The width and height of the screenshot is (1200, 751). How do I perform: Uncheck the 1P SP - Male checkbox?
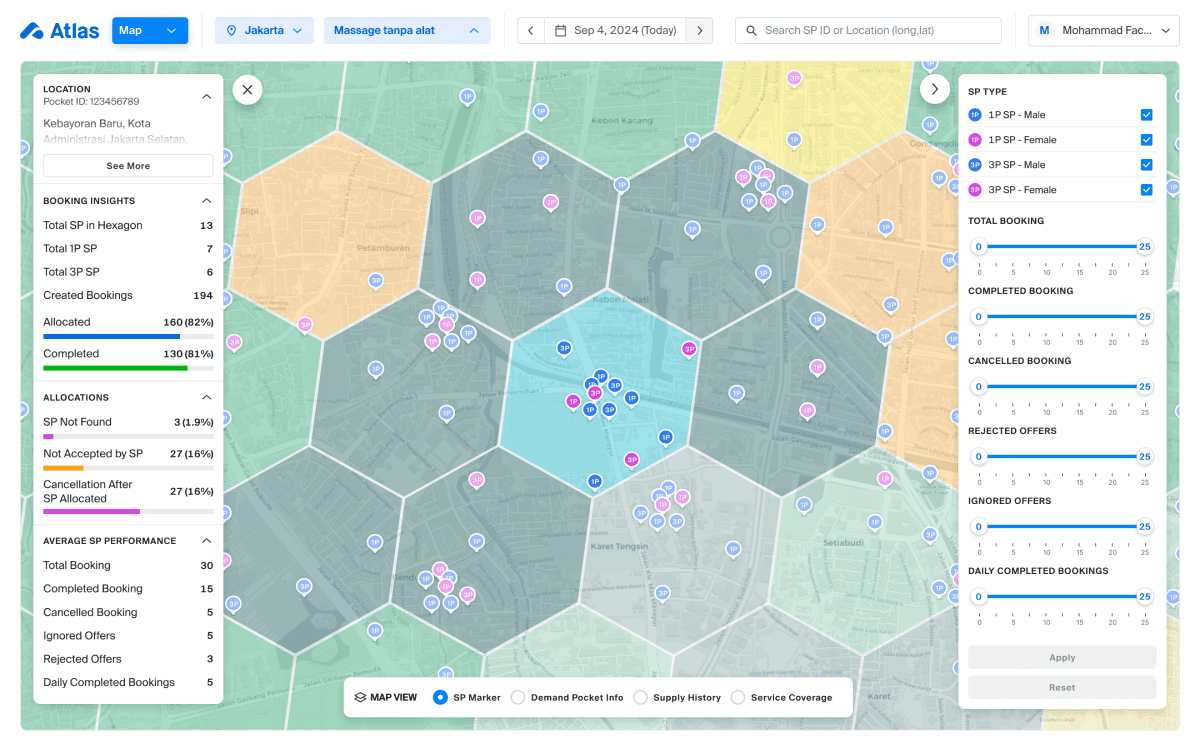click(1146, 115)
